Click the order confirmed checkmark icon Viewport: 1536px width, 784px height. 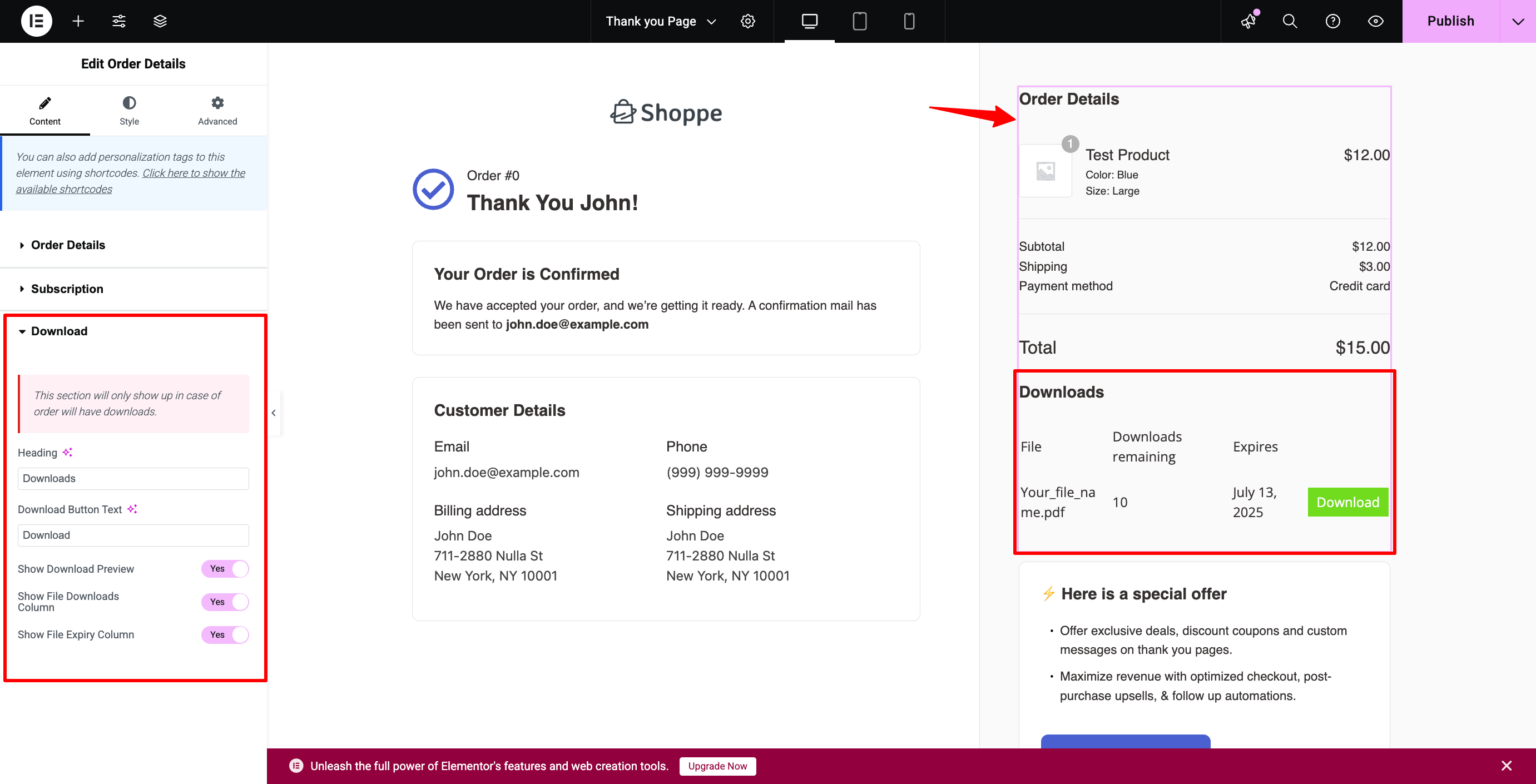tap(433, 189)
